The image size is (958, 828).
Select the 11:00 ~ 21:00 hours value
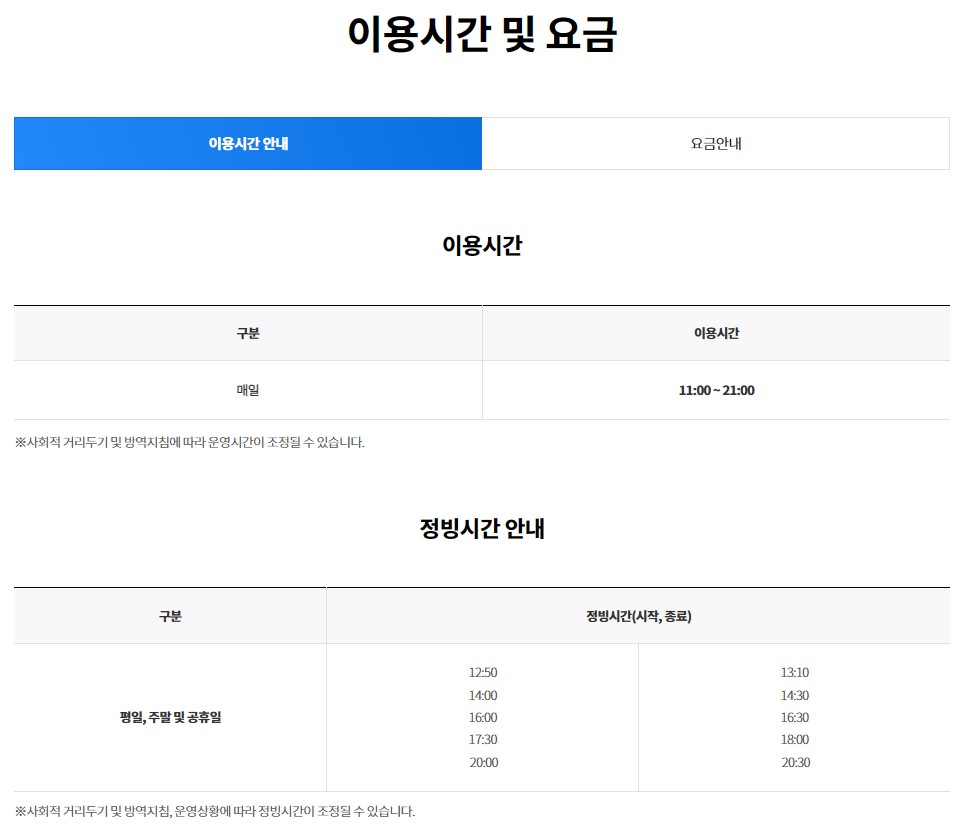pos(716,390)
